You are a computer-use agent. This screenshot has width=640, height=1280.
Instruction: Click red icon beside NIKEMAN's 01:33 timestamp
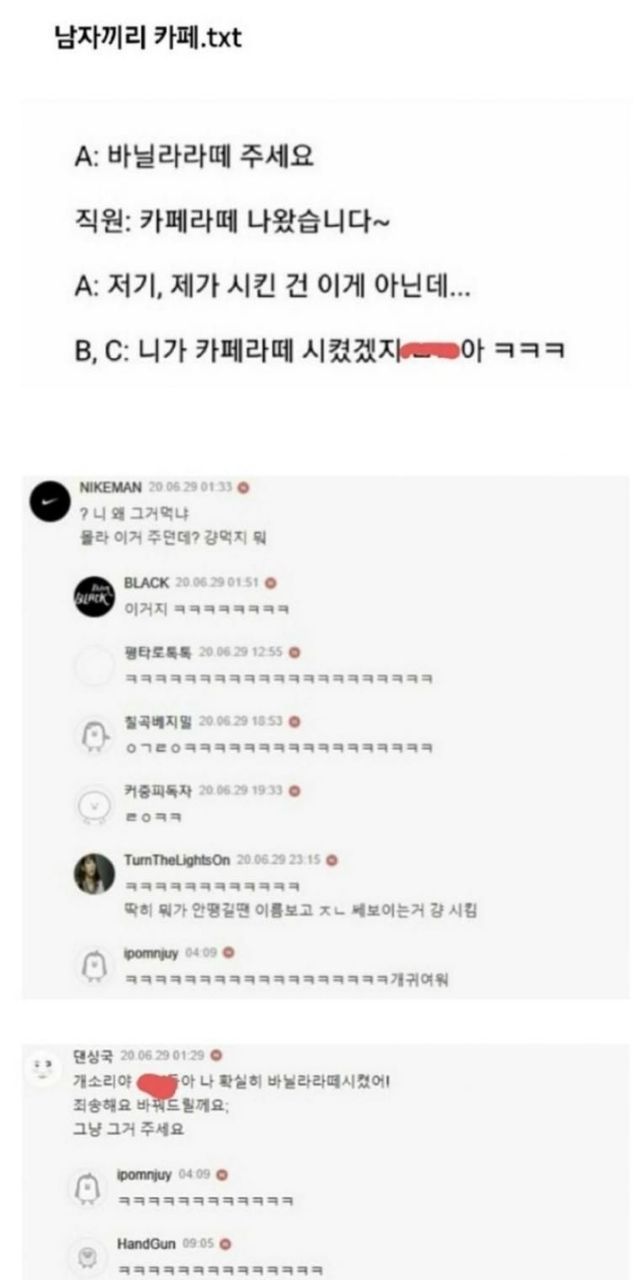point(244,487)
